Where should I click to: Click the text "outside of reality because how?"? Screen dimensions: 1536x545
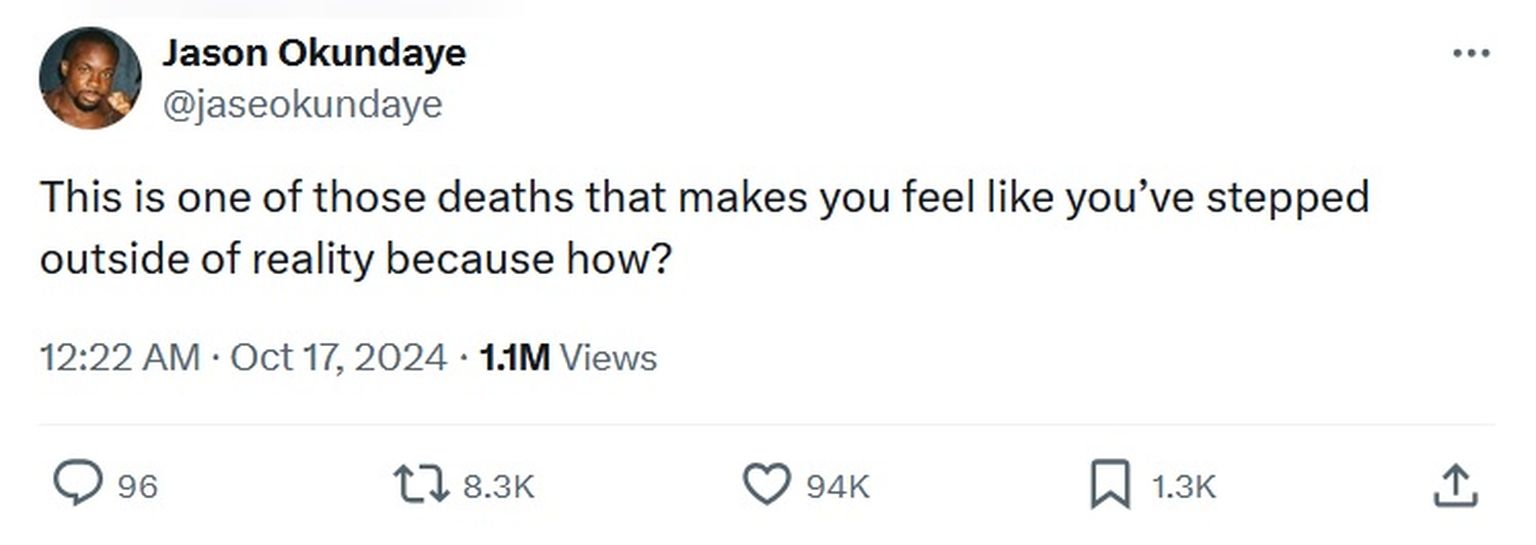click(355, 259)
